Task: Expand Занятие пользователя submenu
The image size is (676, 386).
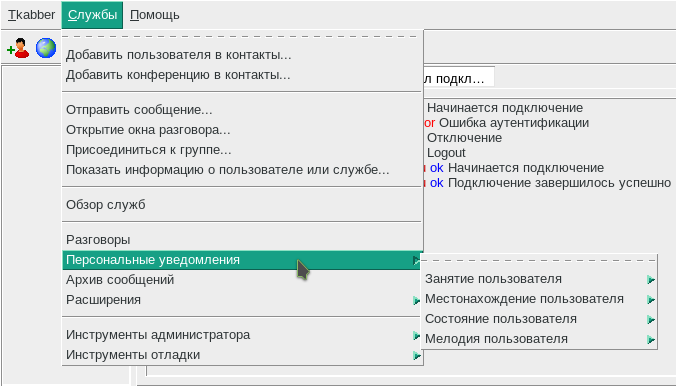Action: pos(539,279)
